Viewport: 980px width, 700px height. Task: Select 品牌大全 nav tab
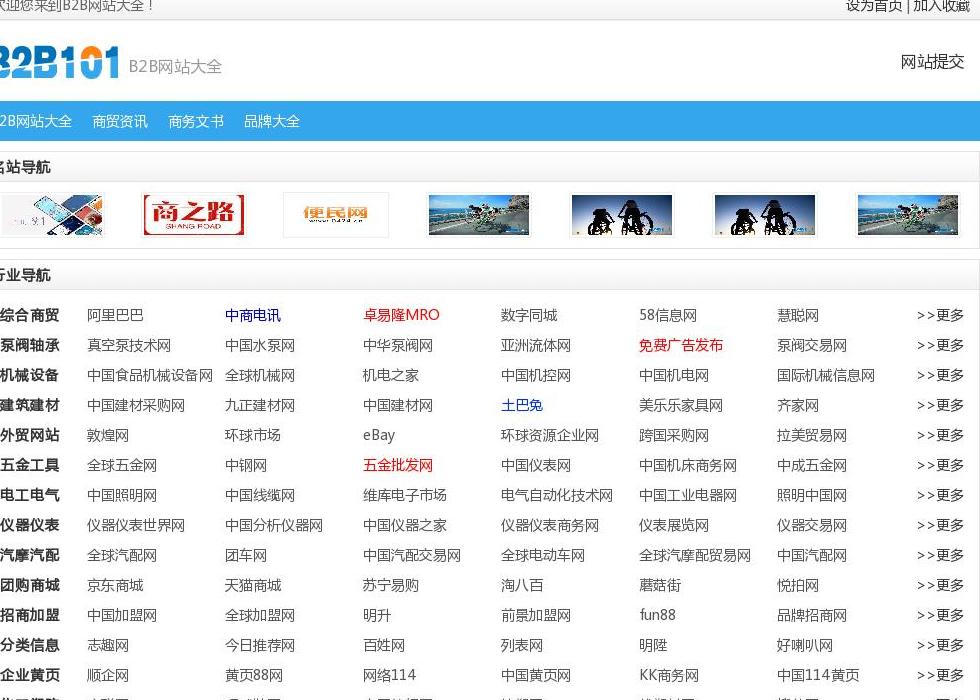(272, 121)
